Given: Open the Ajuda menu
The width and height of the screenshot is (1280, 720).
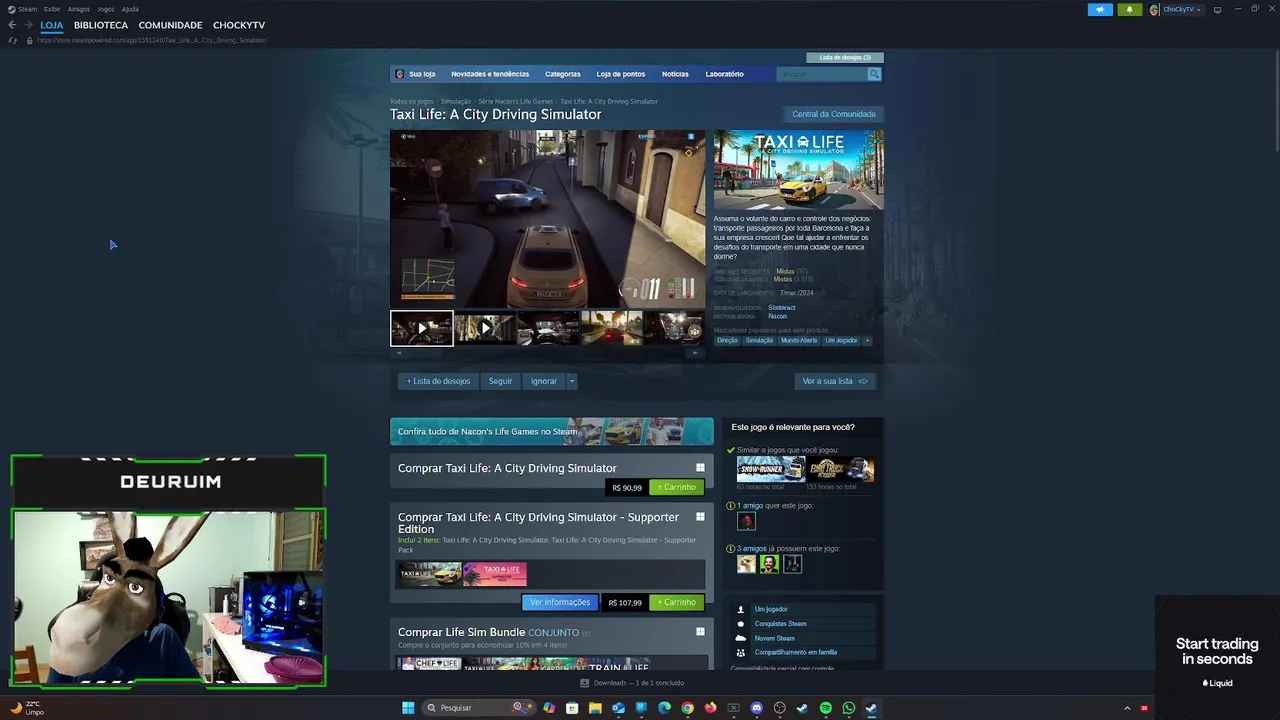Looking at the screenshot, I should tap(130, 9).
